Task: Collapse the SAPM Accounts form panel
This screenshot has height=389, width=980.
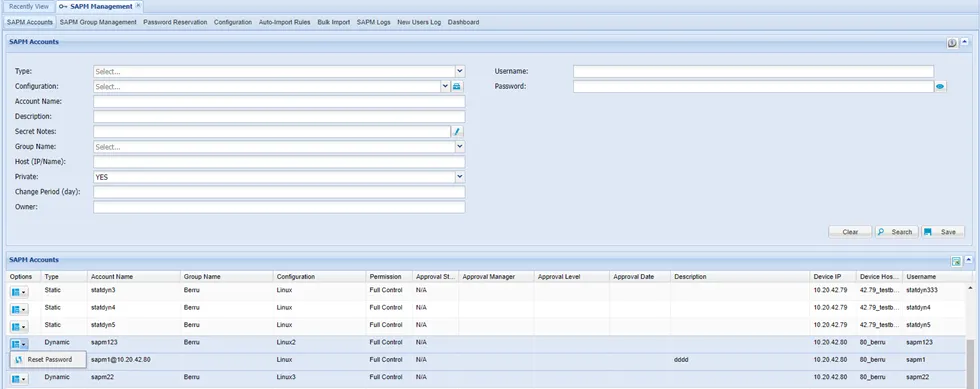Action: click(965, 43)
